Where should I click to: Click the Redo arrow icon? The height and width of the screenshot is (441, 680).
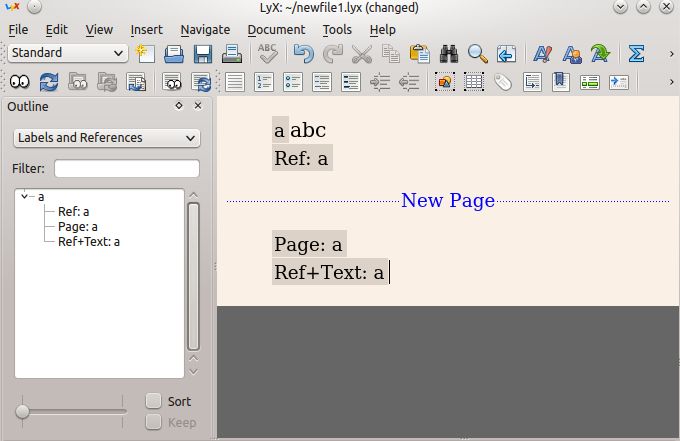(333, 54)
